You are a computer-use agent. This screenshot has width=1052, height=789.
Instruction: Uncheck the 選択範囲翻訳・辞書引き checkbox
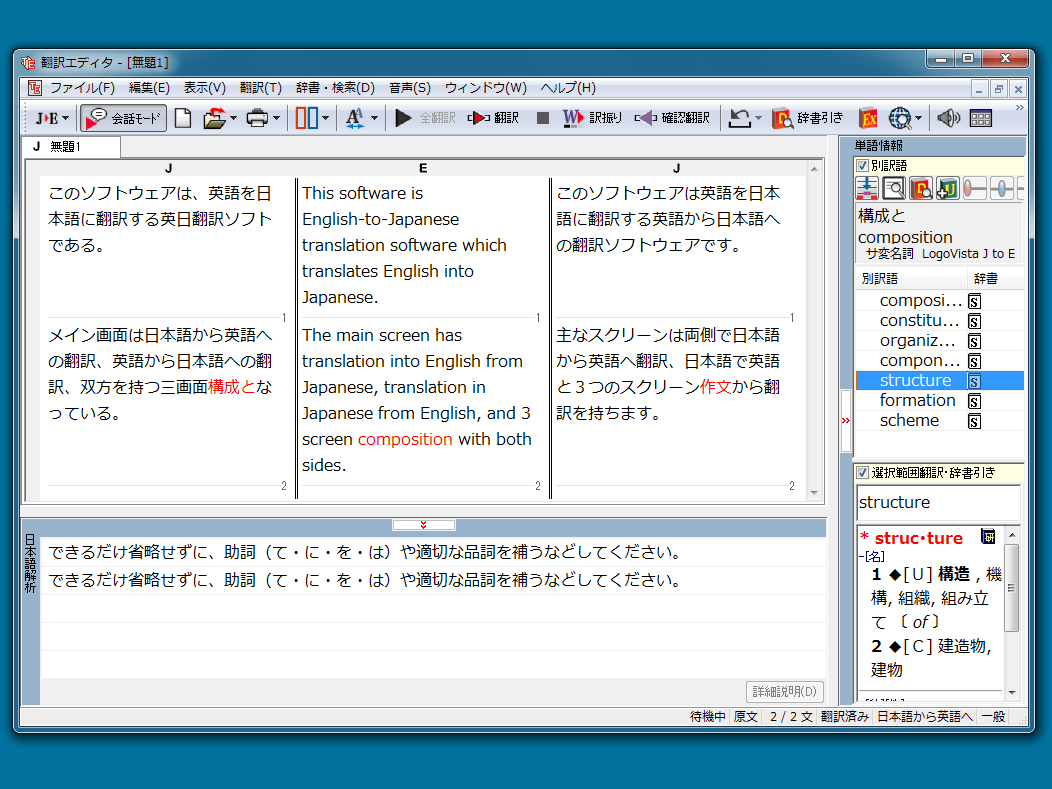[x=863, y=472]
